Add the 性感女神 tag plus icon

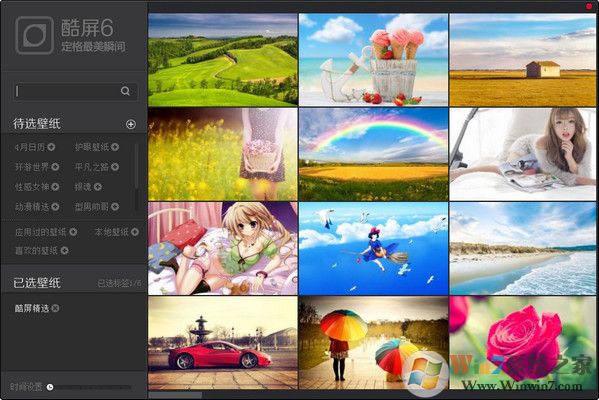pos(55,187)
